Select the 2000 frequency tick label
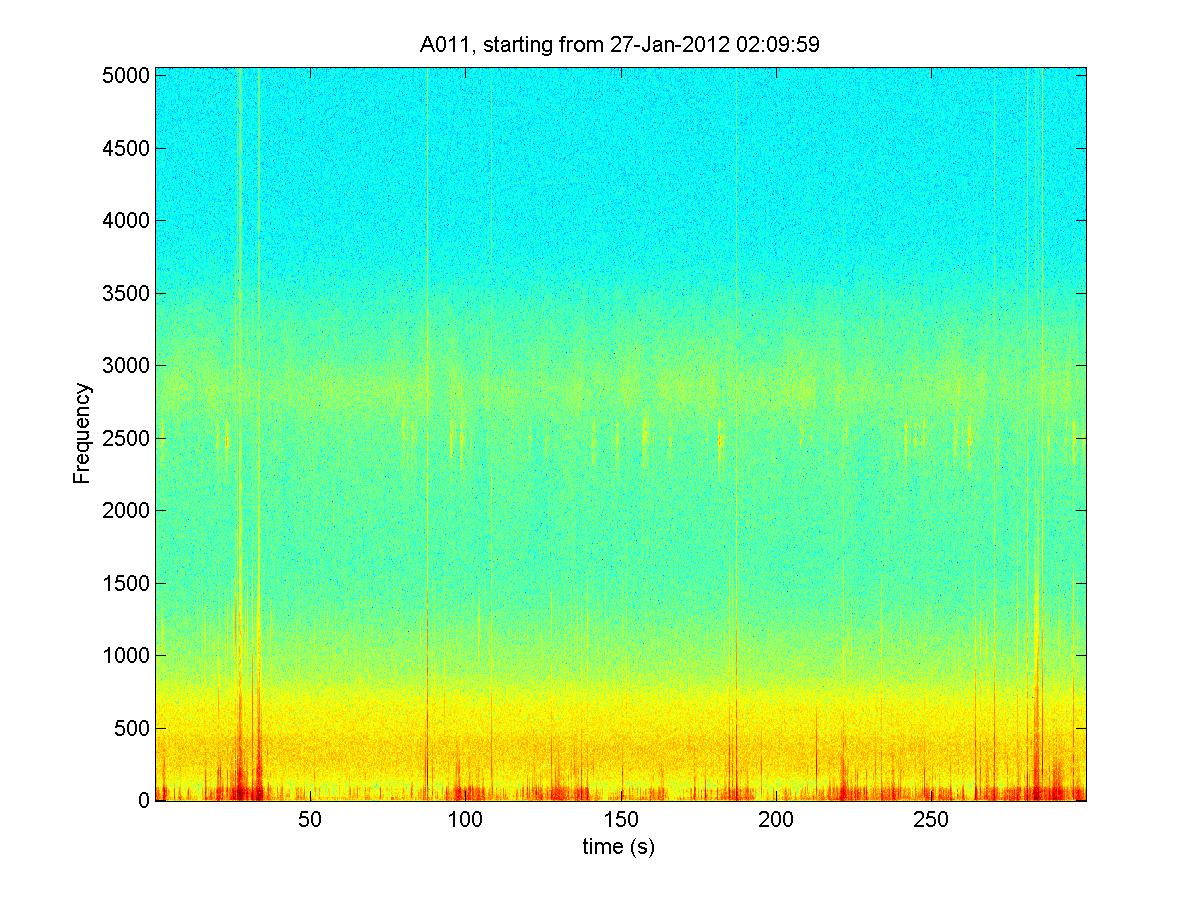This screenshot has width=1200, height=900. [x=125, y=510]
